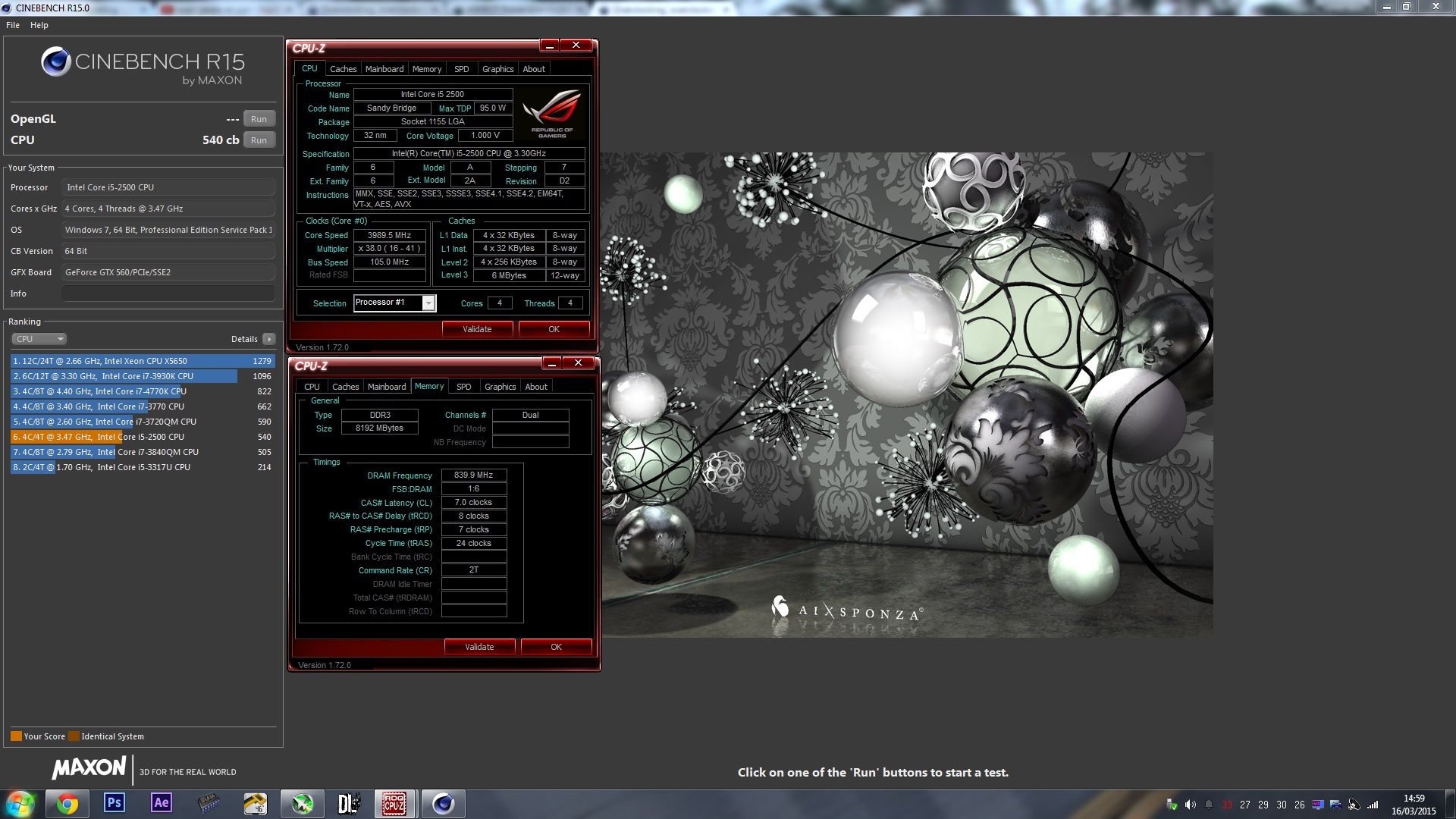Click the empty Info field in Your System
1456x819 pixels.
pos(168,293)
